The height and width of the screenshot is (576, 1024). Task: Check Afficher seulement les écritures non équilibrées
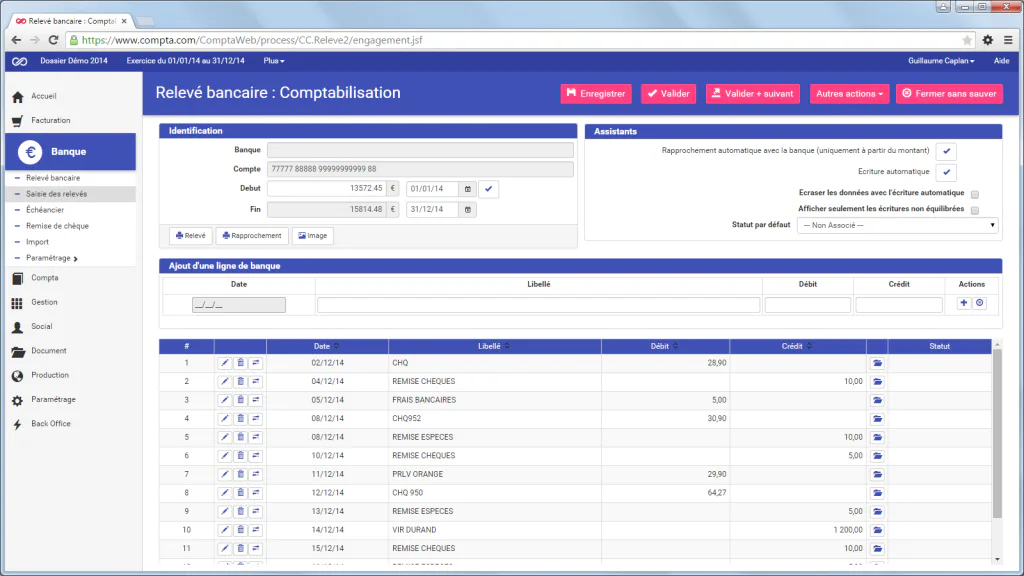click(x=974, y=210)
